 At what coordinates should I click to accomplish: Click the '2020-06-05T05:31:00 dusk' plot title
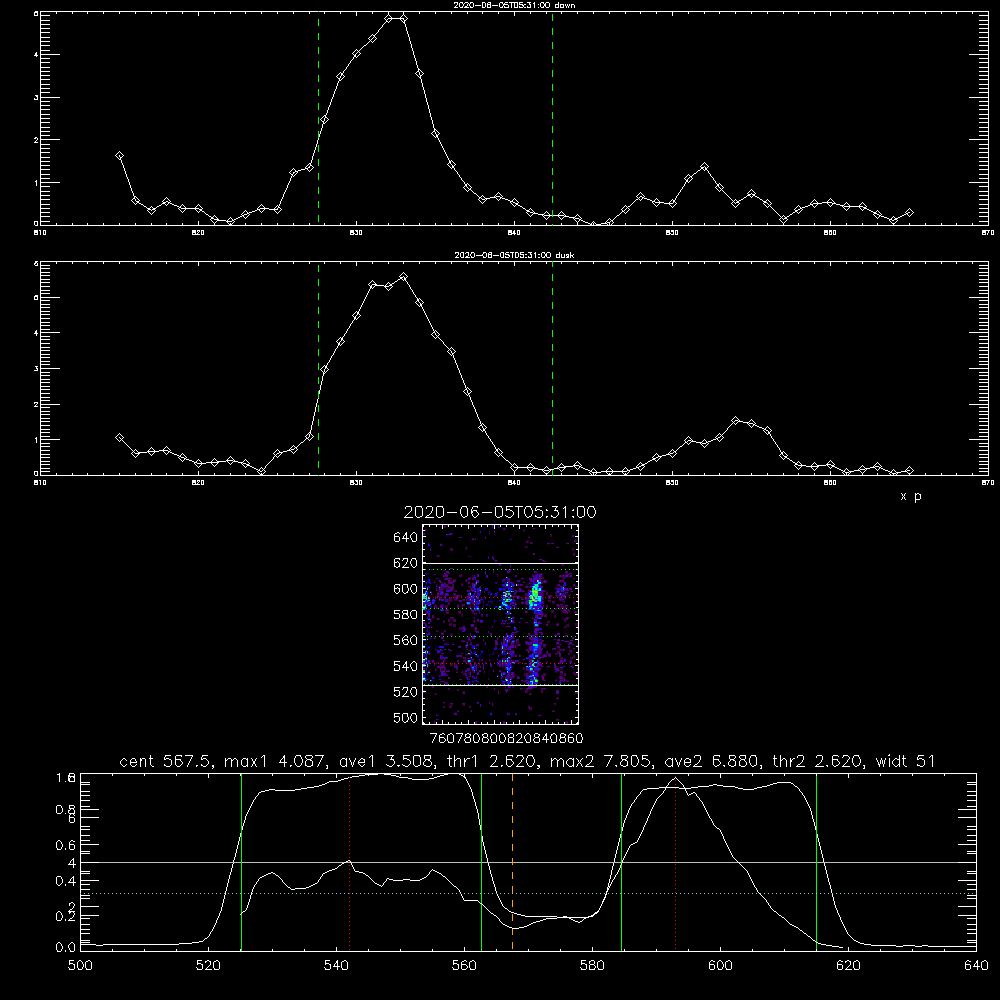[514, 255]
